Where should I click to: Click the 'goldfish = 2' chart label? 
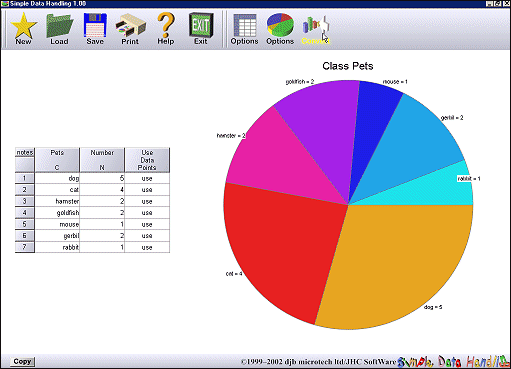(x=300, y=82)
